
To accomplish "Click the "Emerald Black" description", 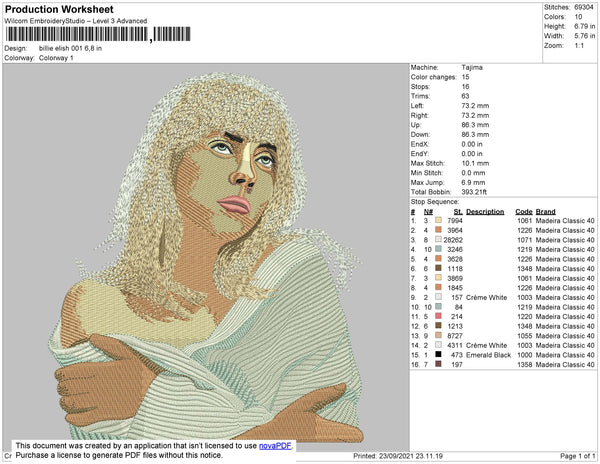I will [488, 355].
